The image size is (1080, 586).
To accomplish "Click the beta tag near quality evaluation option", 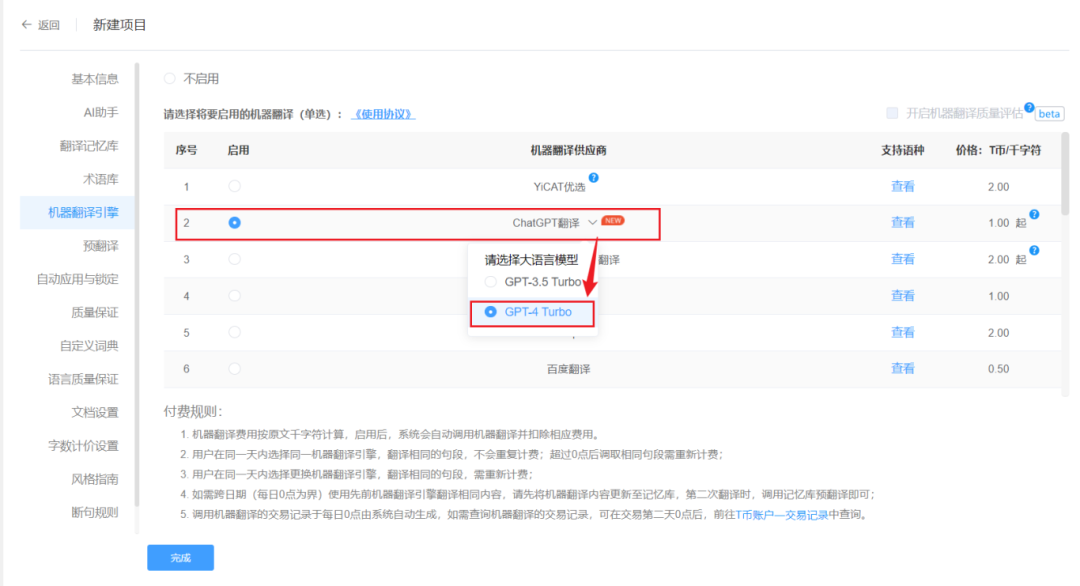I will coord(1050,114).
